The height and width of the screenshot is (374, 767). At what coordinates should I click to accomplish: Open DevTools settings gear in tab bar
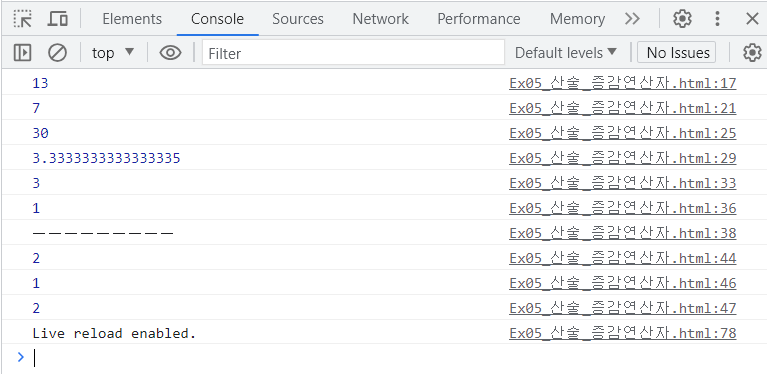(682, 19)
